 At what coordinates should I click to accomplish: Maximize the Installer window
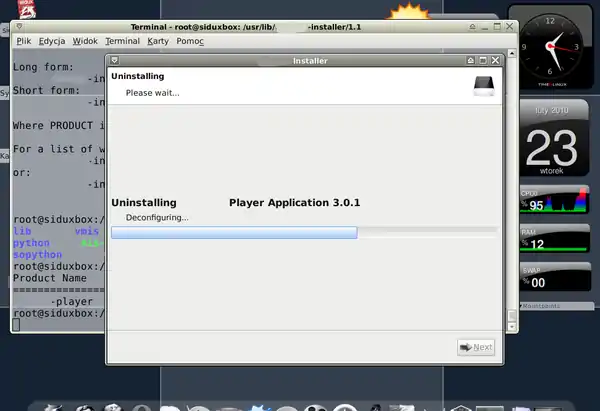pyautogui.click(x=483, y=61)
